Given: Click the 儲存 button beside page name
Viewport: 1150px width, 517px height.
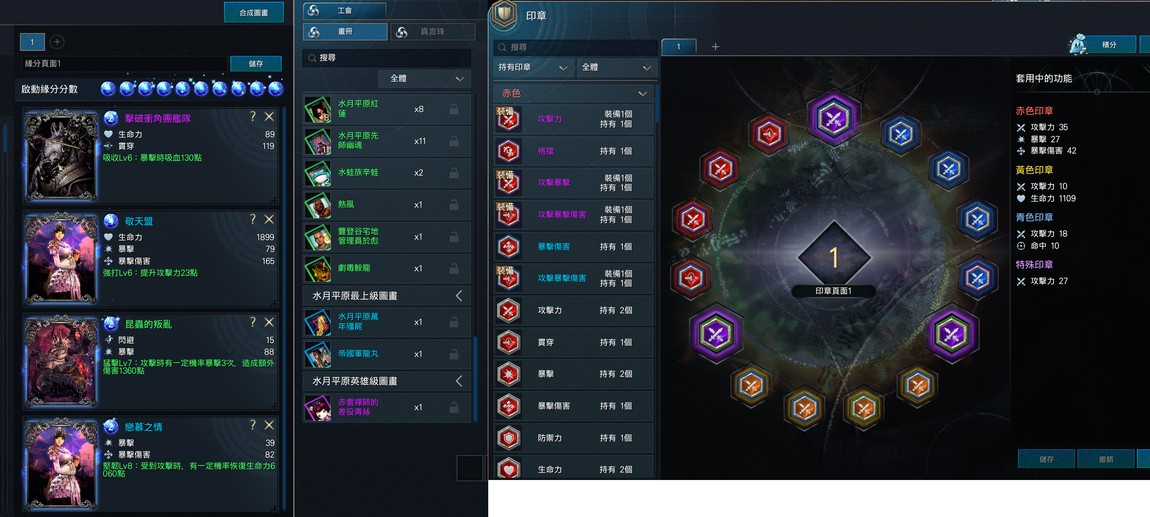Looking at the screenshot, I should coord(255,64).
